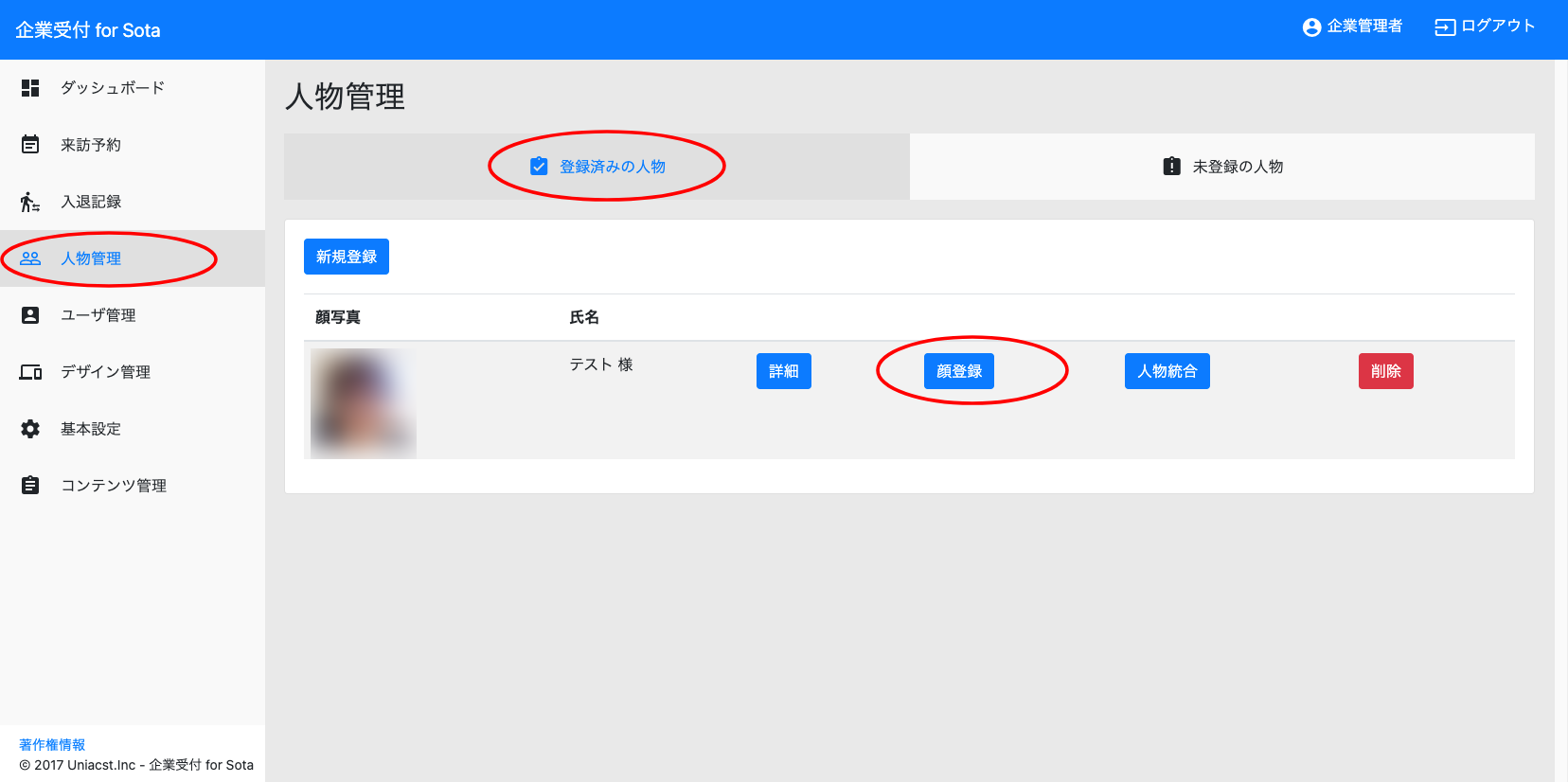This screenshot has width=1568, height=782.
Task: Click the people management icon in sidebar
Action: pos(30,258)
